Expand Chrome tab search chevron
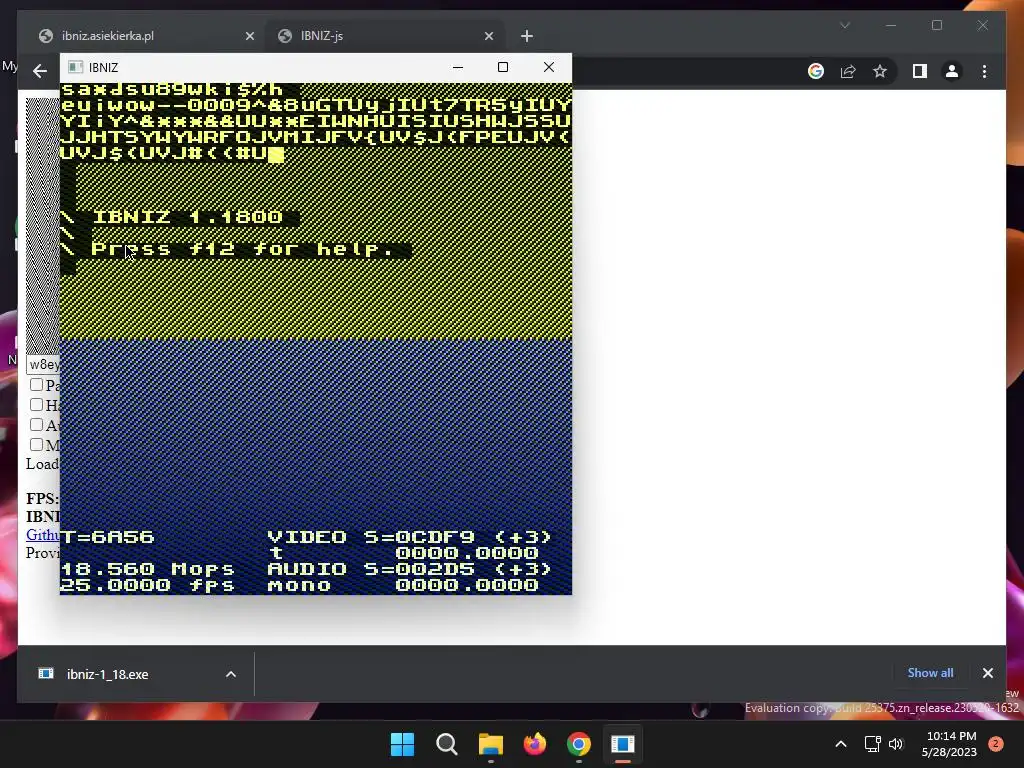Image resolution: width=1024 pixels, height=768 pixels. (845, 25)
